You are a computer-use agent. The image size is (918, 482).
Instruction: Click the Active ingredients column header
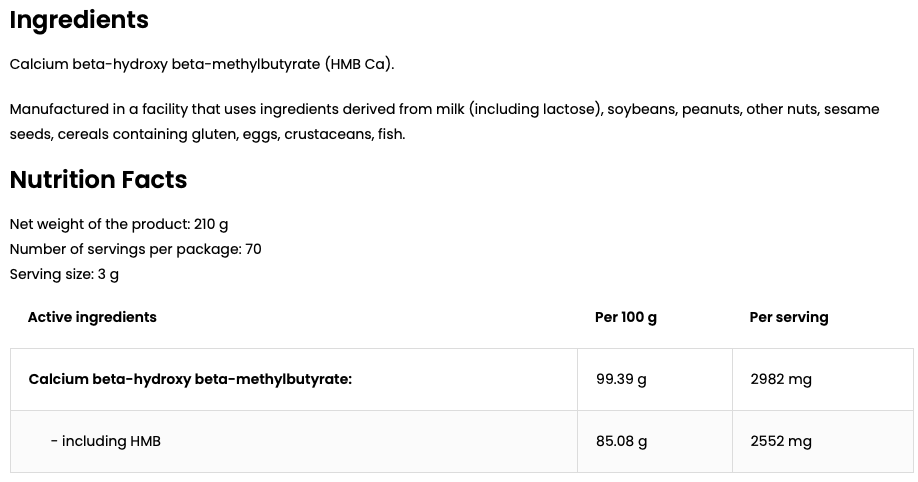coord(92,317)
